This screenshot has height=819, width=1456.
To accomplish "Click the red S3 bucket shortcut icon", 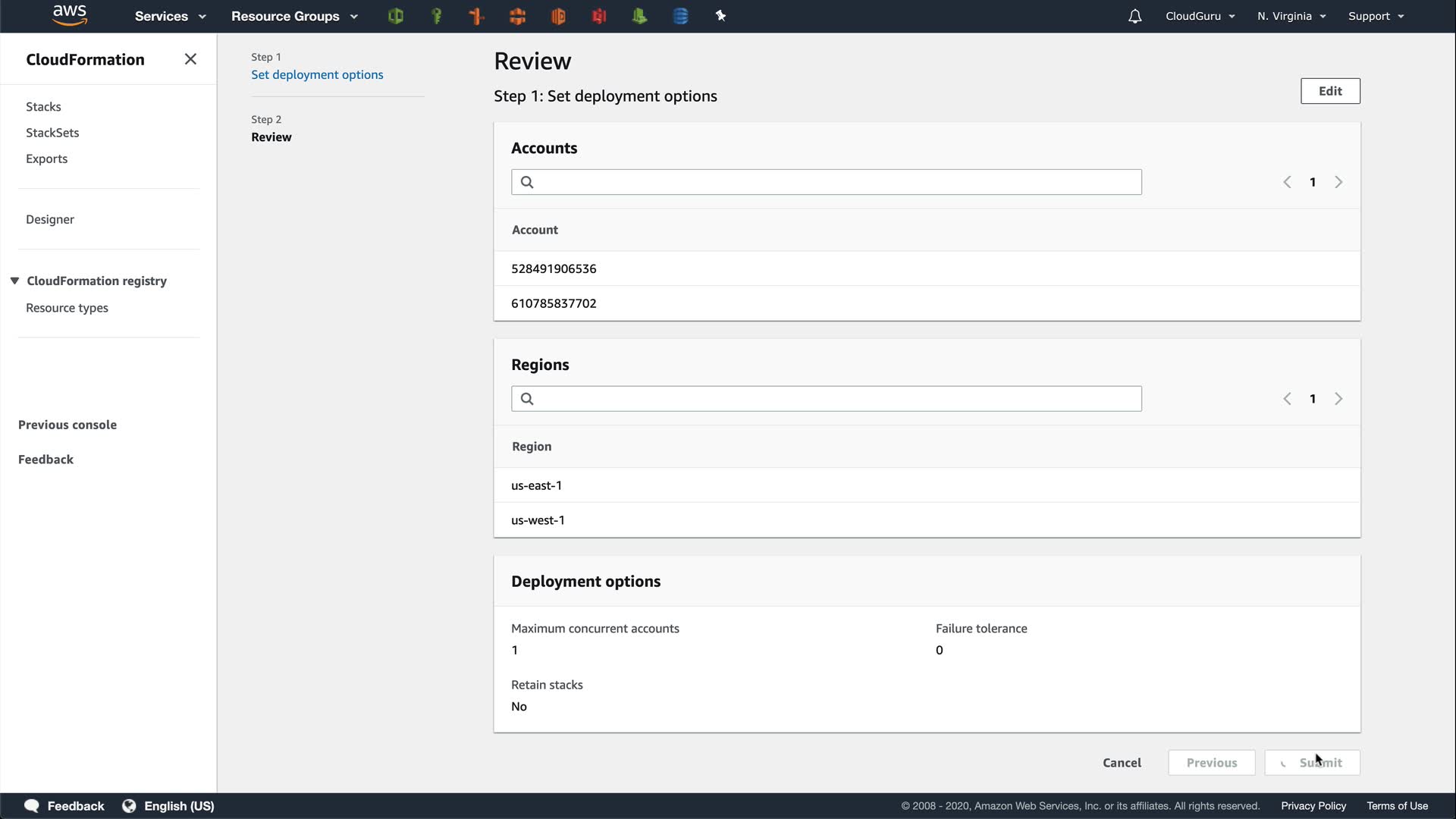I will [x=599, y=16].
